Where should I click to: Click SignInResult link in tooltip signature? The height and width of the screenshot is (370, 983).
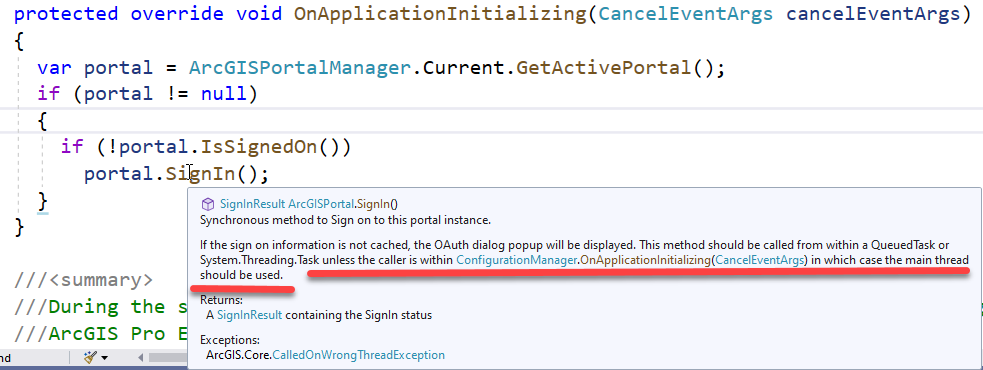[252, 204]
